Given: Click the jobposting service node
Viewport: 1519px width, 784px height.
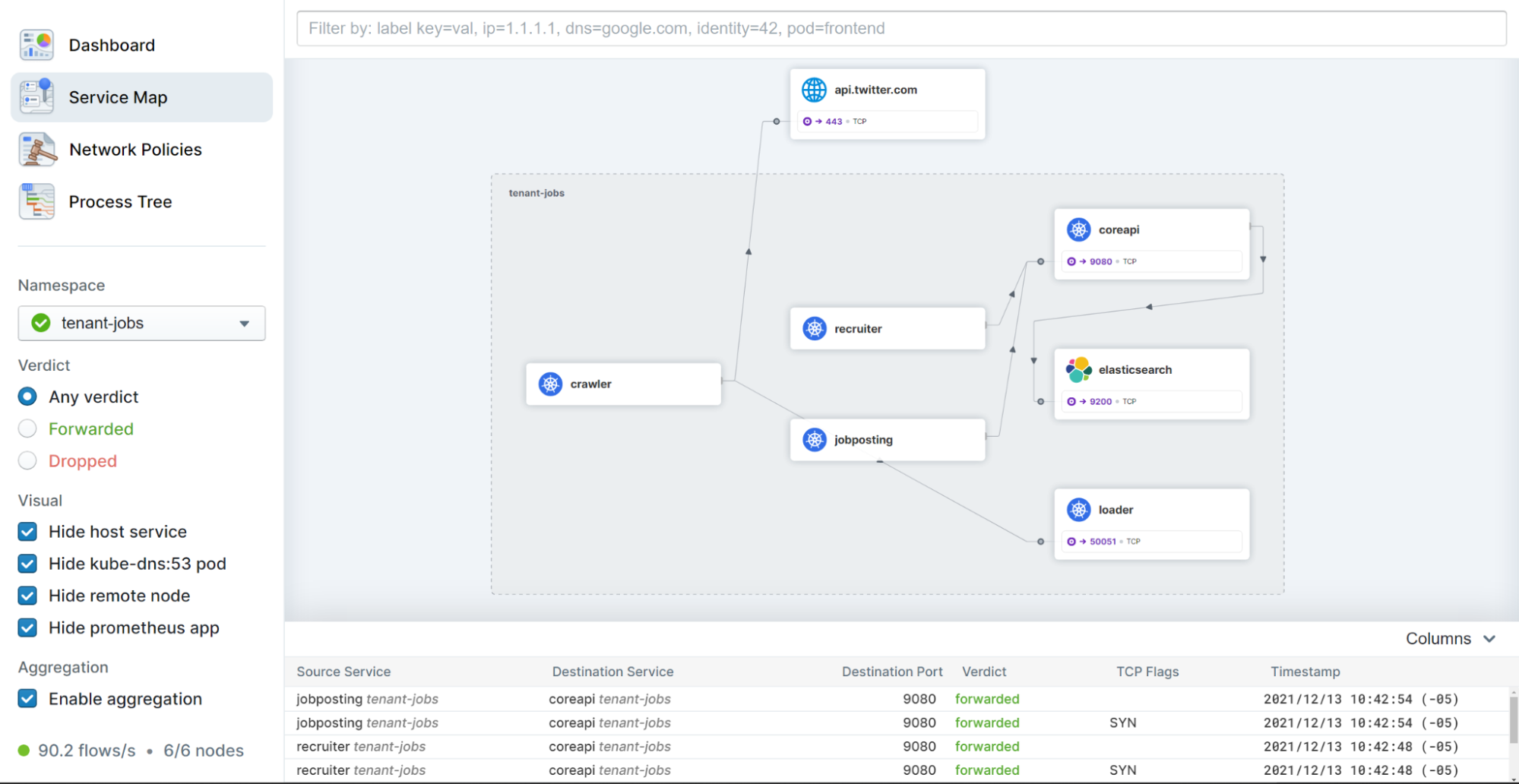Looking at the screenshot, I should tap(887, 440).
